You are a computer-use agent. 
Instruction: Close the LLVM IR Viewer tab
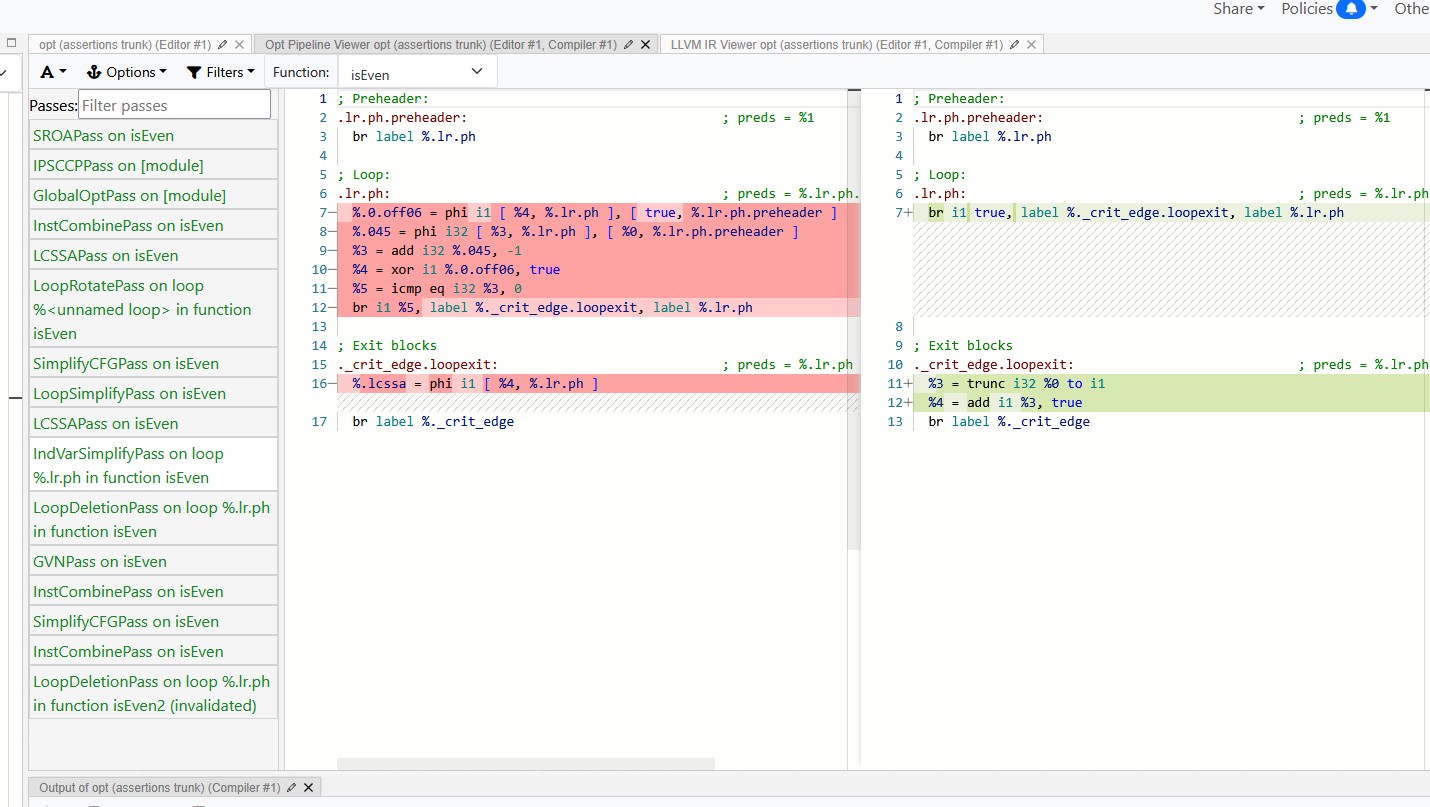(x=1031, y=45)
